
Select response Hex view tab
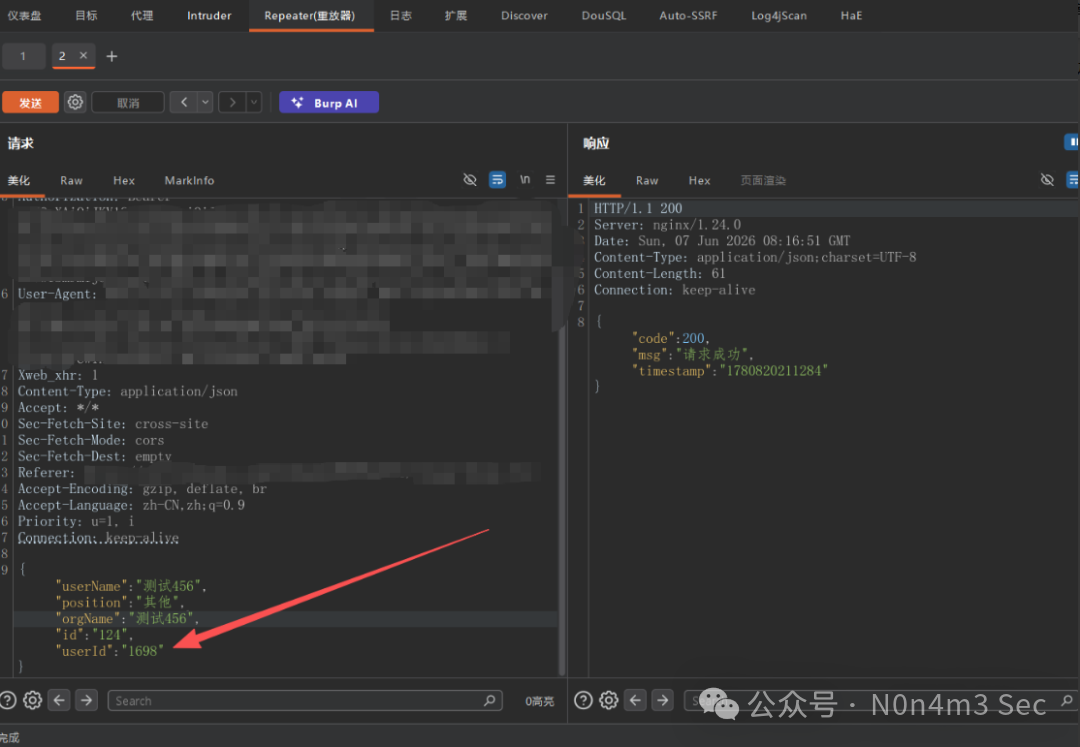(699, 180)
